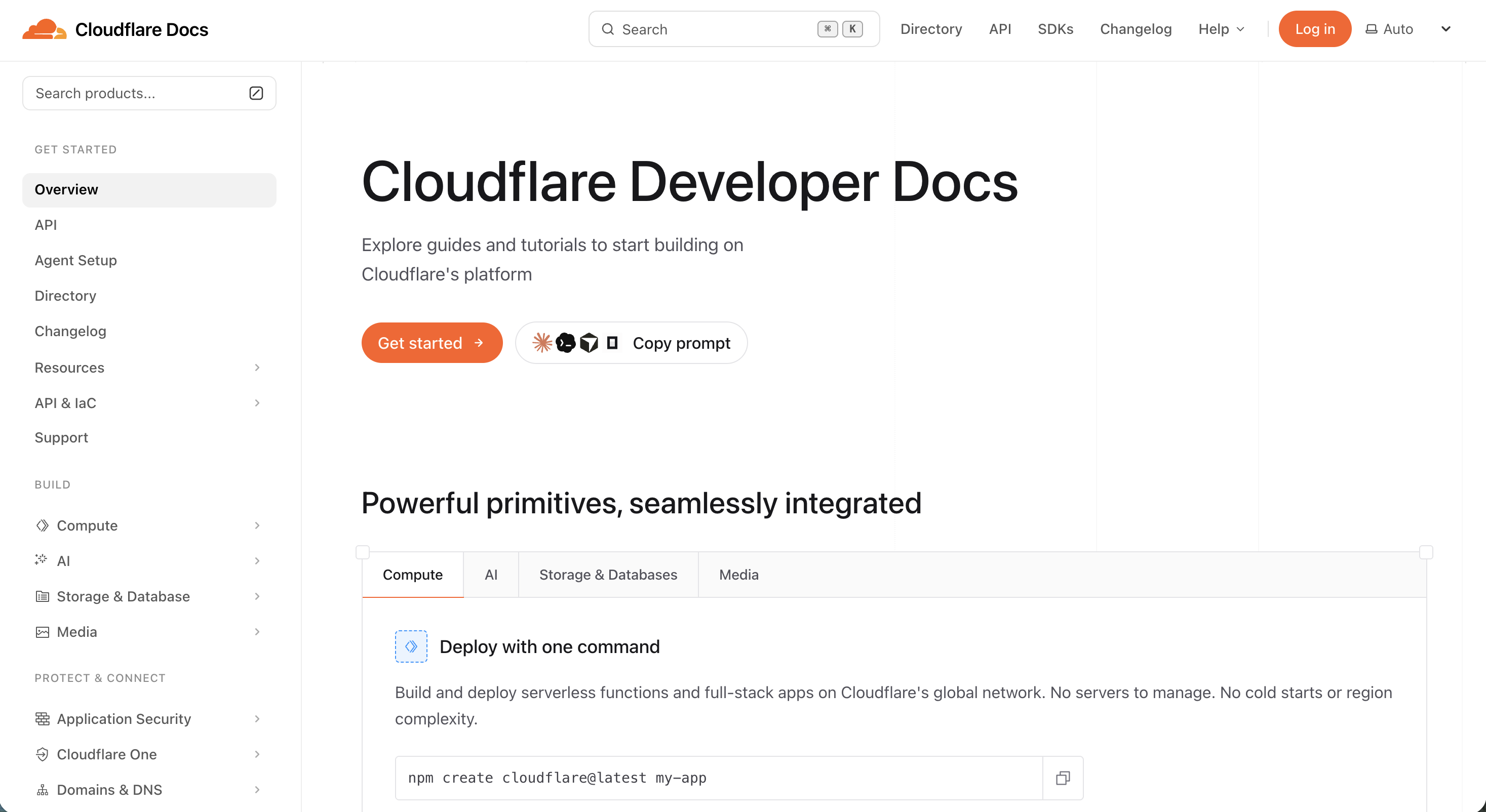
Task: Click the AI sparkles sidebar icon
Action: click(x=41, y=559)
